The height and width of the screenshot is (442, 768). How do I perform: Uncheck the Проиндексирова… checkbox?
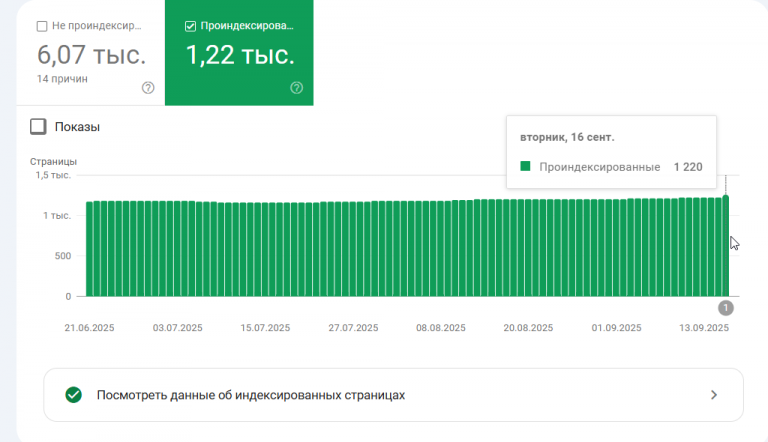[191, 26]
